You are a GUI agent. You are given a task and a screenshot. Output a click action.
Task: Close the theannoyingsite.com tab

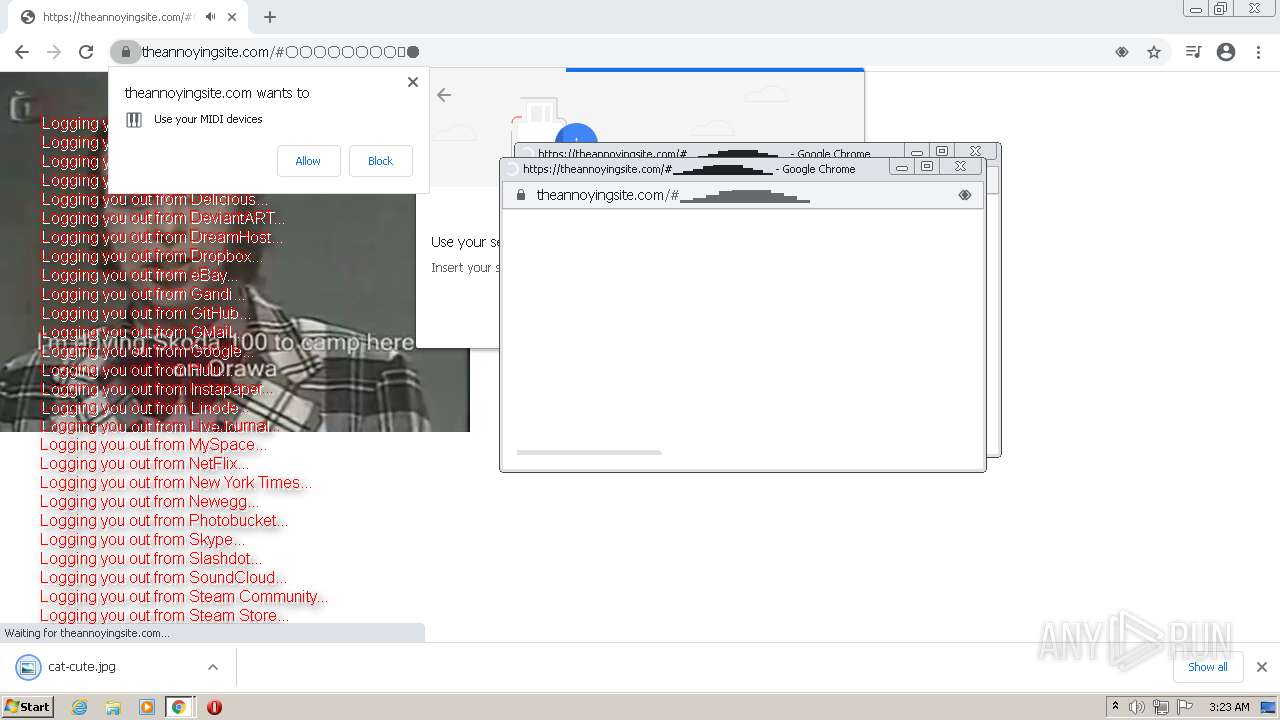[x=232, y=17]
